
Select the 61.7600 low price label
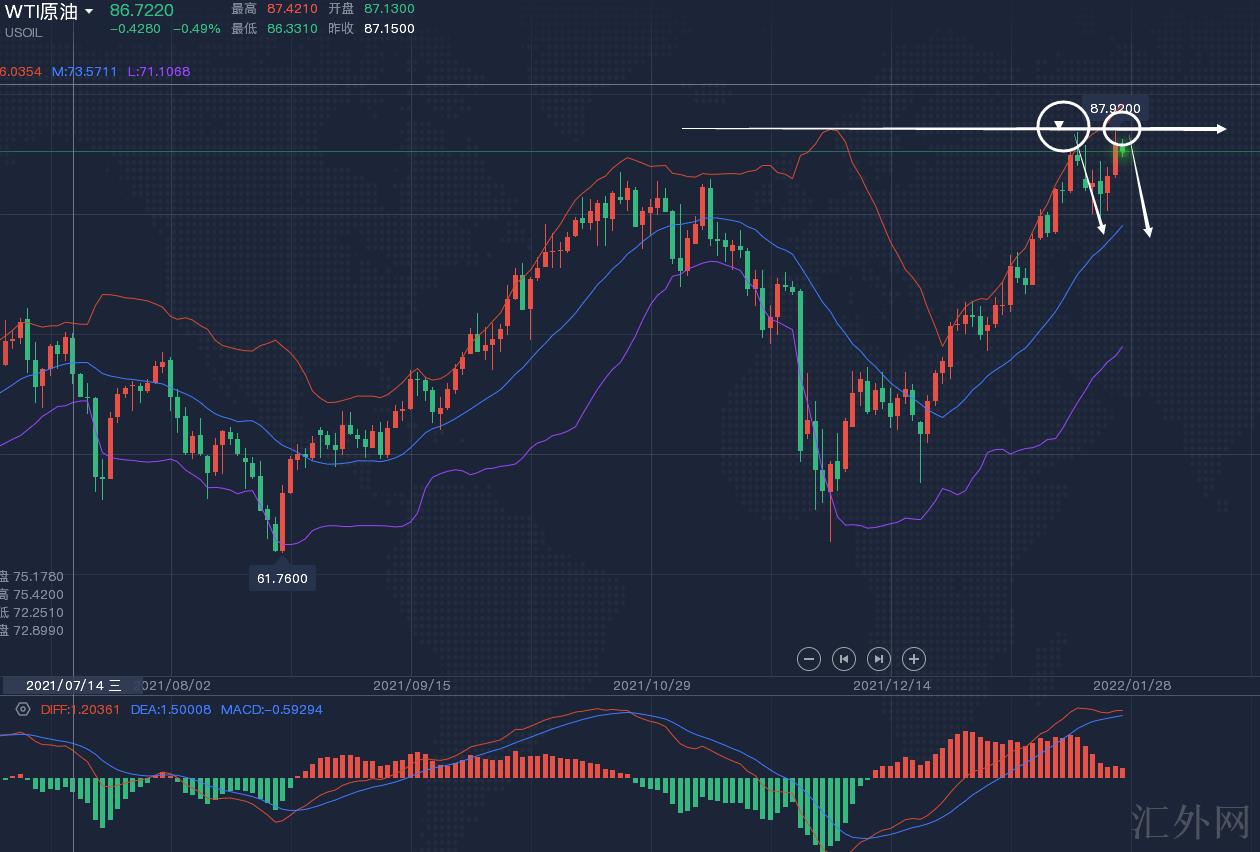[x=282, y=578]
